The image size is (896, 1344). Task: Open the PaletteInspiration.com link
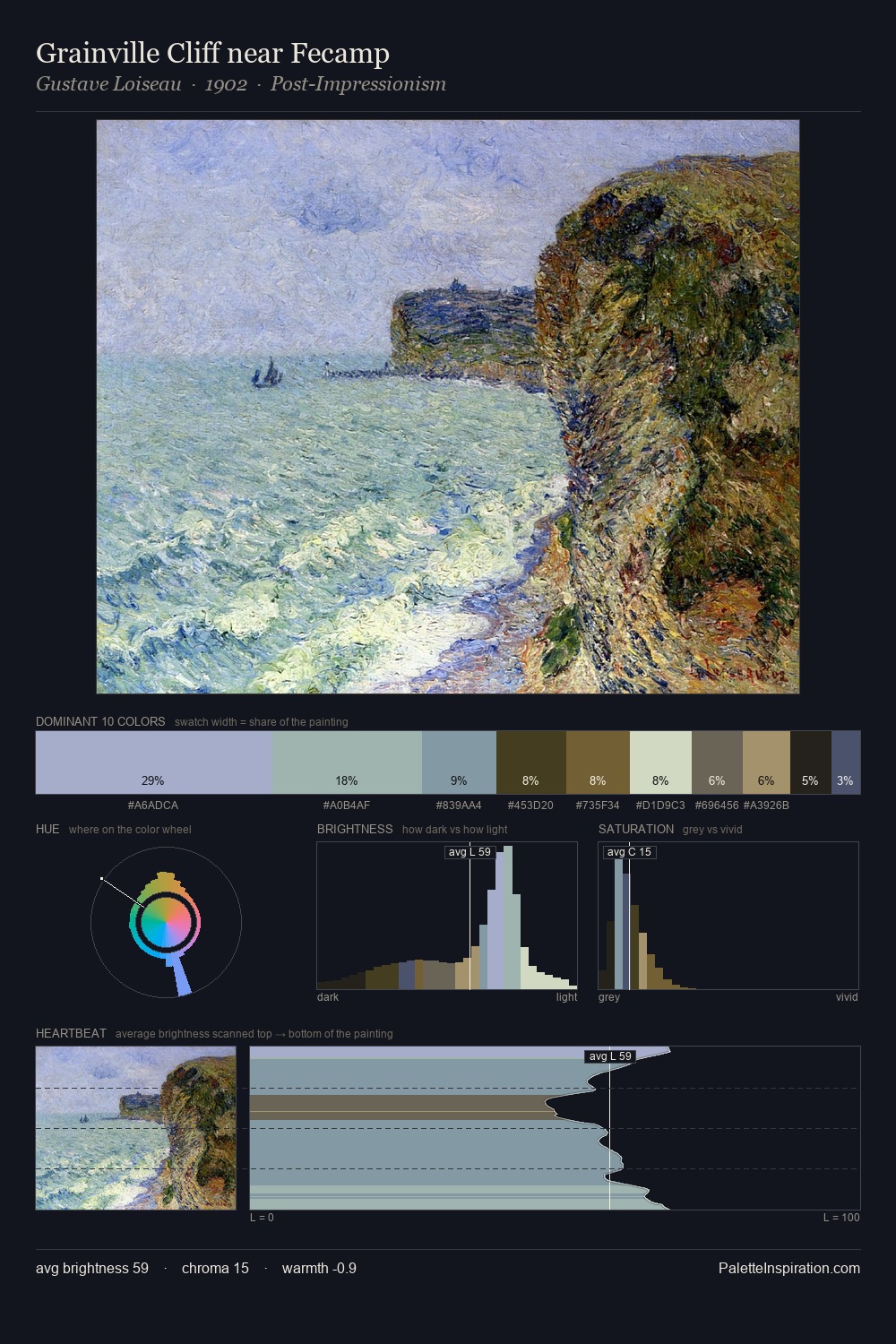tap(789, 1268)
